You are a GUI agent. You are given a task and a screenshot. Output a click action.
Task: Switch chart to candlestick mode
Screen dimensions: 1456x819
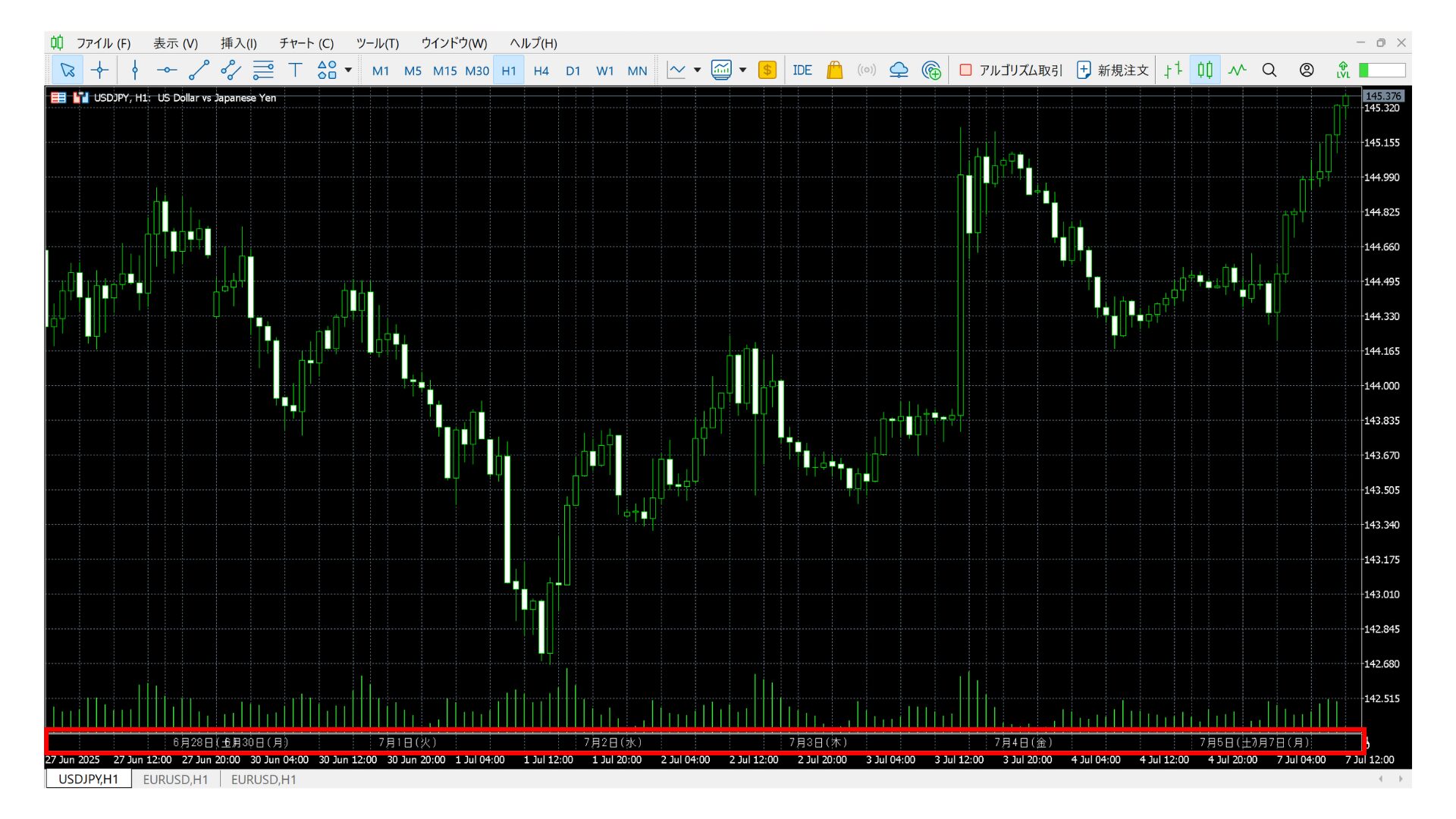(x=1205, y=71)
